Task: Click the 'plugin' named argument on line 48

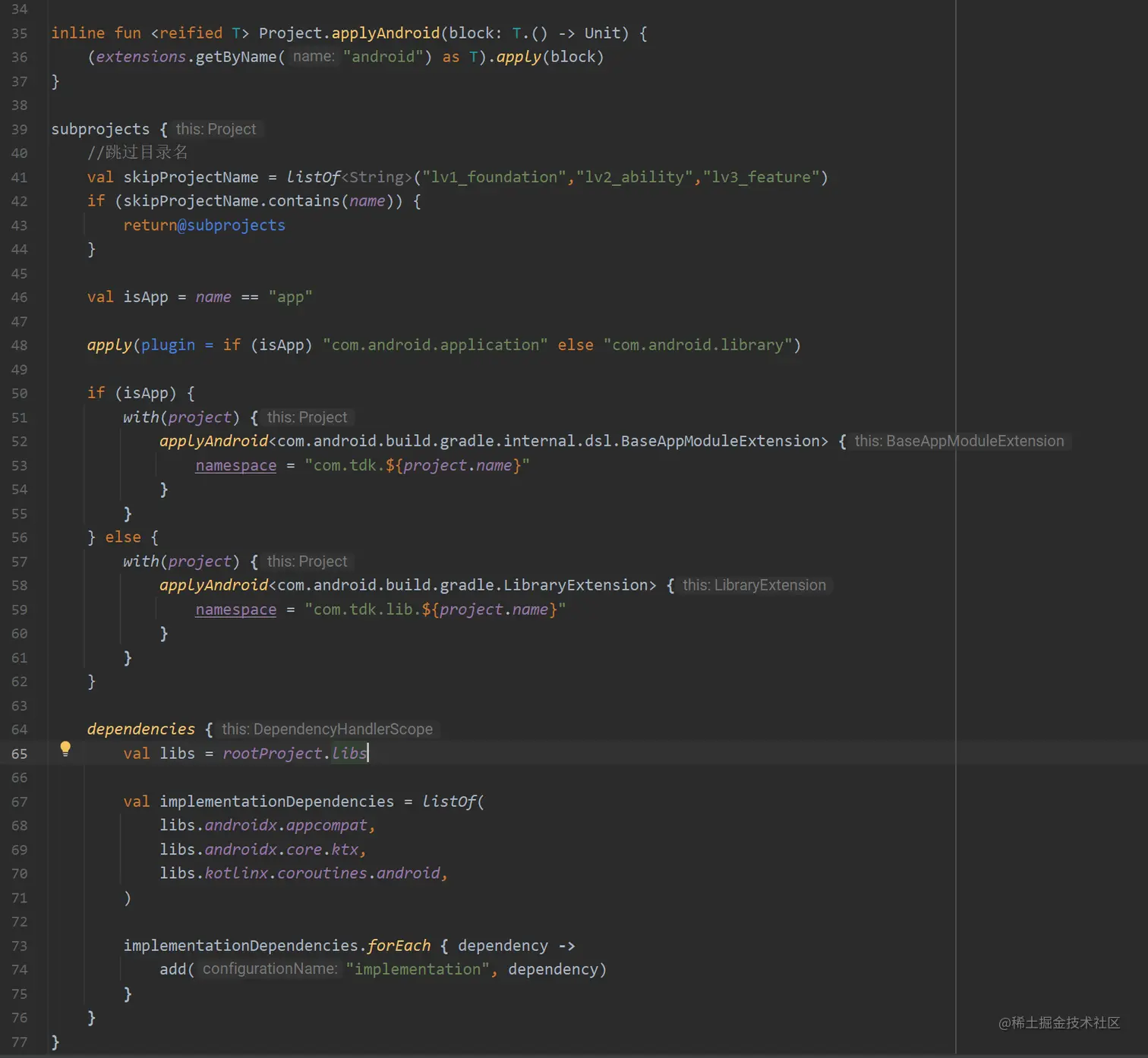Action: pos(168,345)
